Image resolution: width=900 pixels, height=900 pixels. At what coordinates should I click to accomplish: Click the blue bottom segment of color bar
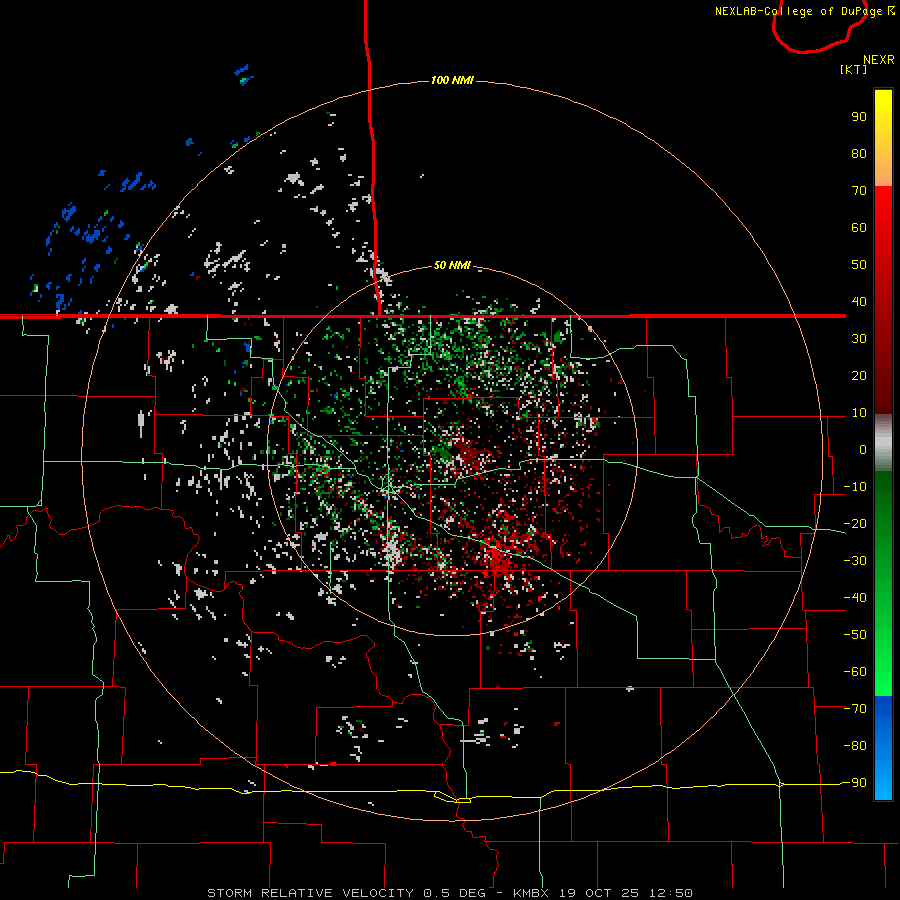883,748
